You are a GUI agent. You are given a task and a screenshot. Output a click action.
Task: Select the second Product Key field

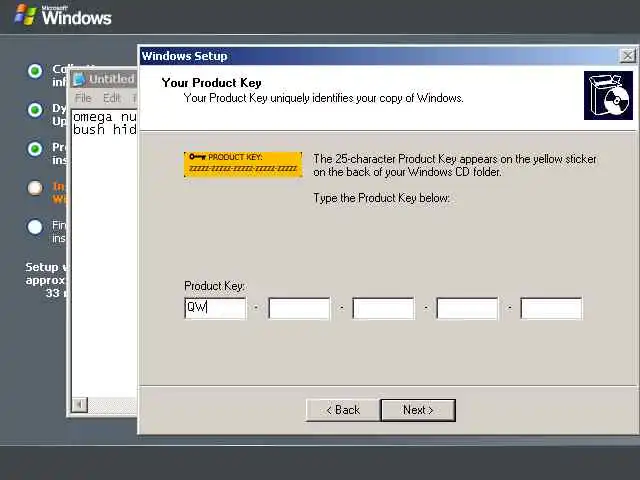click(299, 308)
